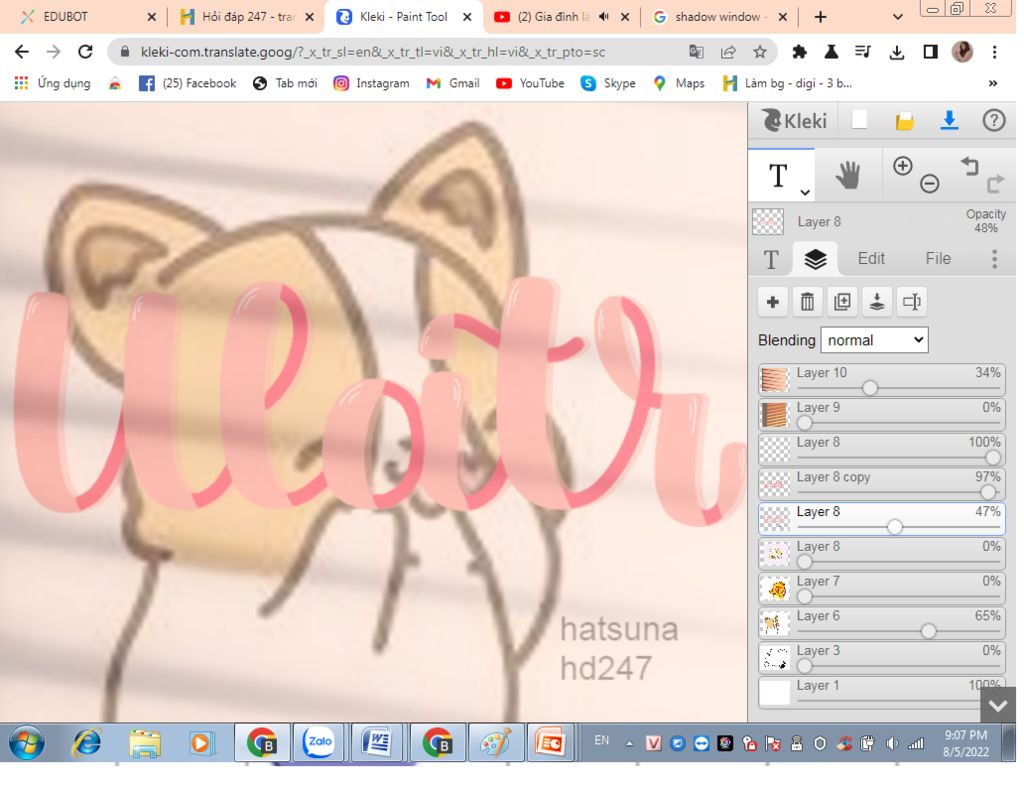Open the Facebook bookmark
The image size is (1024, 790).
coord(187,83)
